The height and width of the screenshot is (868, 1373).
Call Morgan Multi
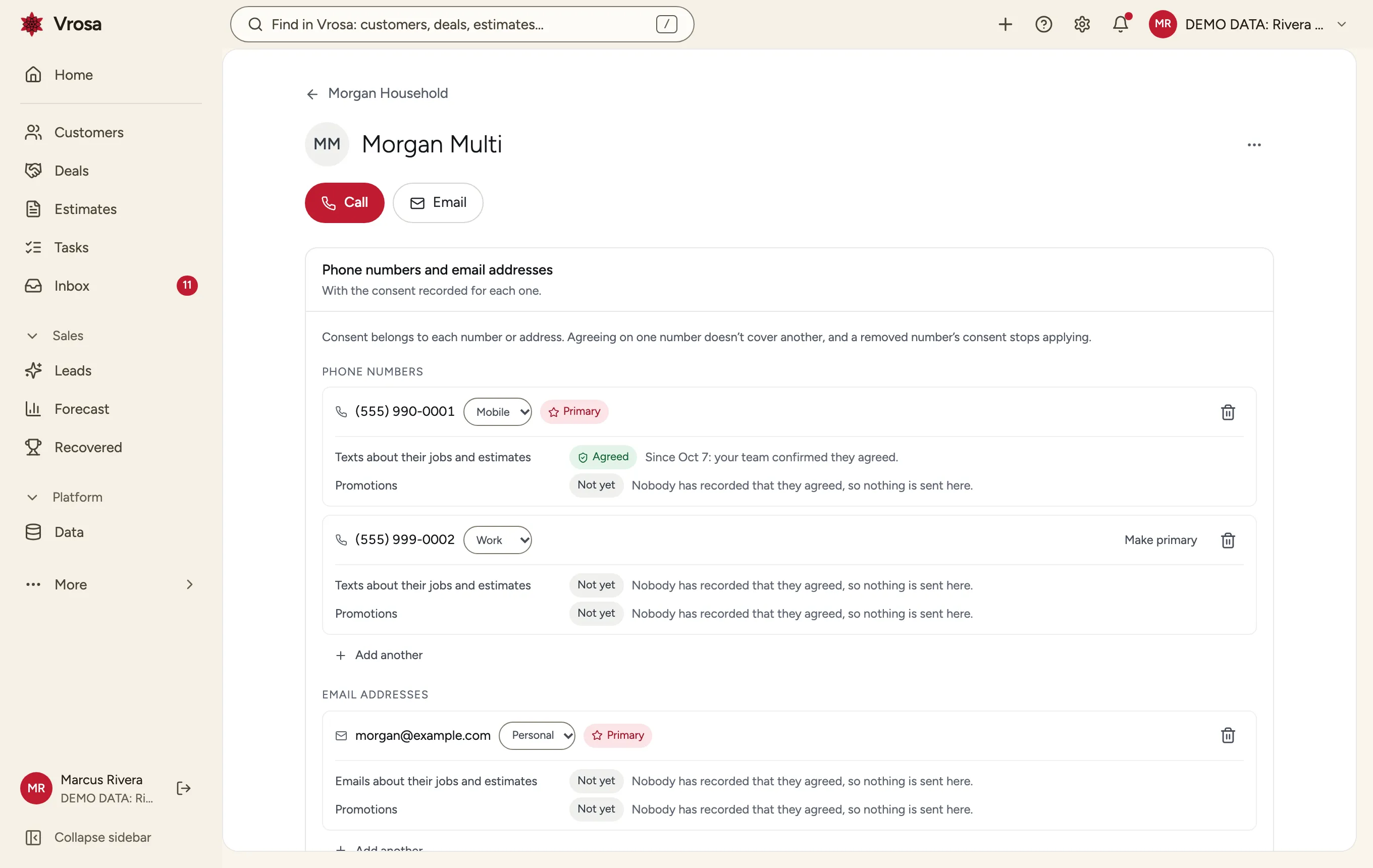point(344,202)
